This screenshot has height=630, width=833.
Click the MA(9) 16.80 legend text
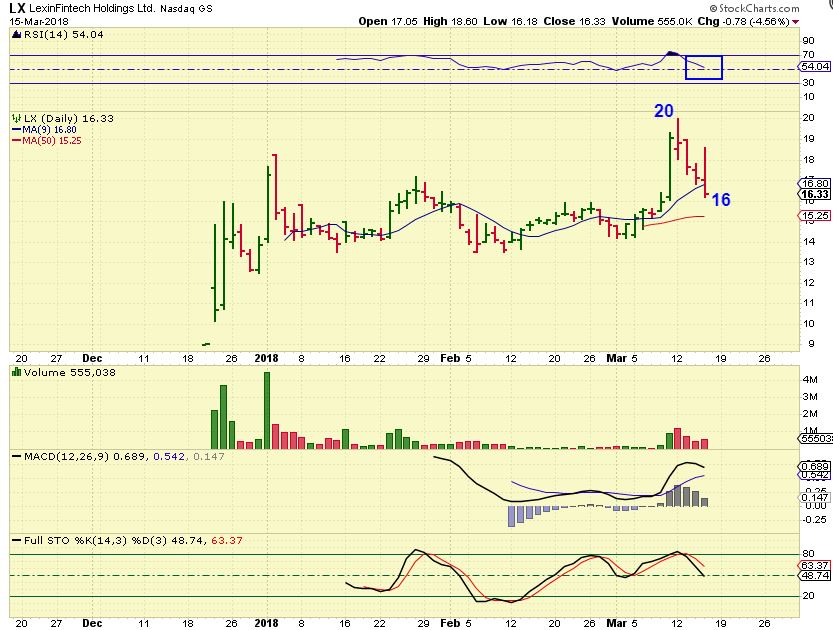tap(49, 130)
